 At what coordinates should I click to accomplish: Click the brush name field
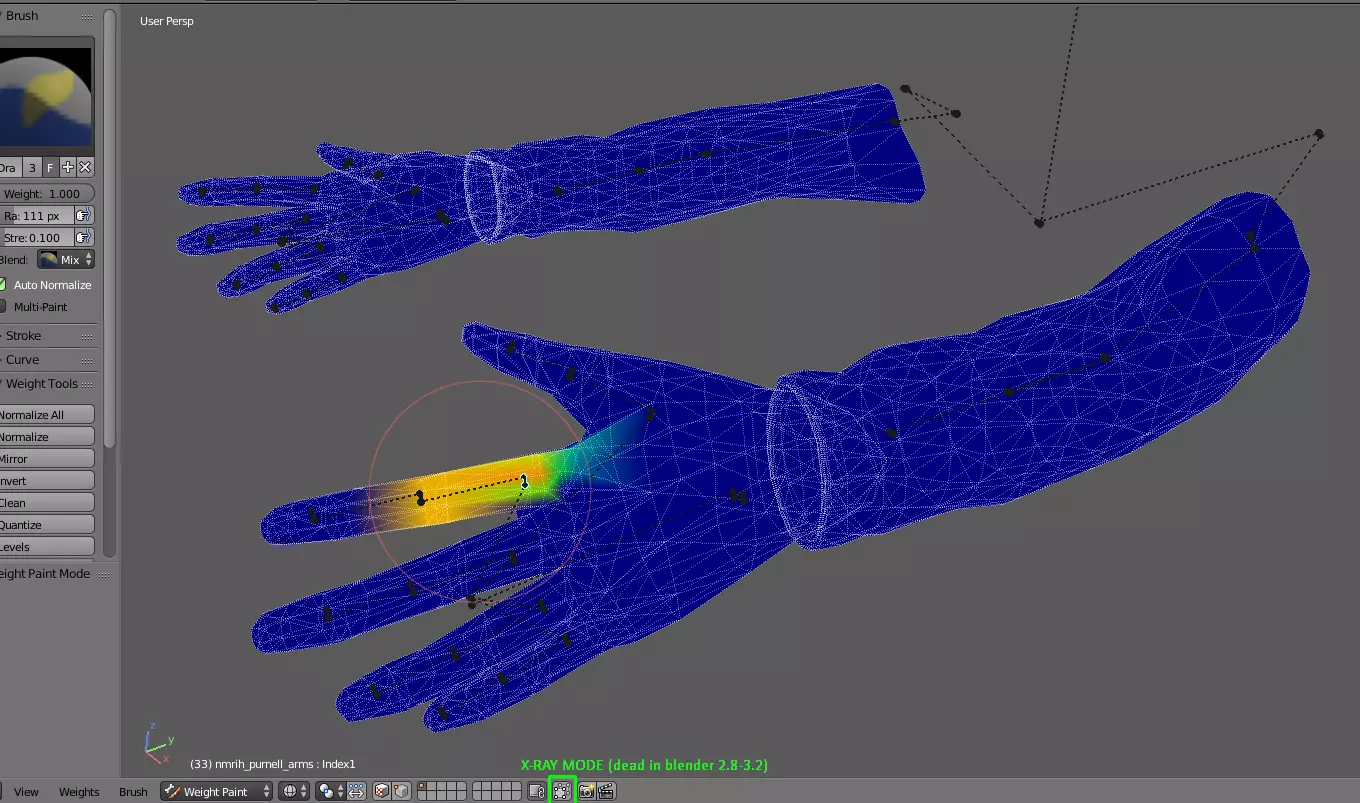11,167
